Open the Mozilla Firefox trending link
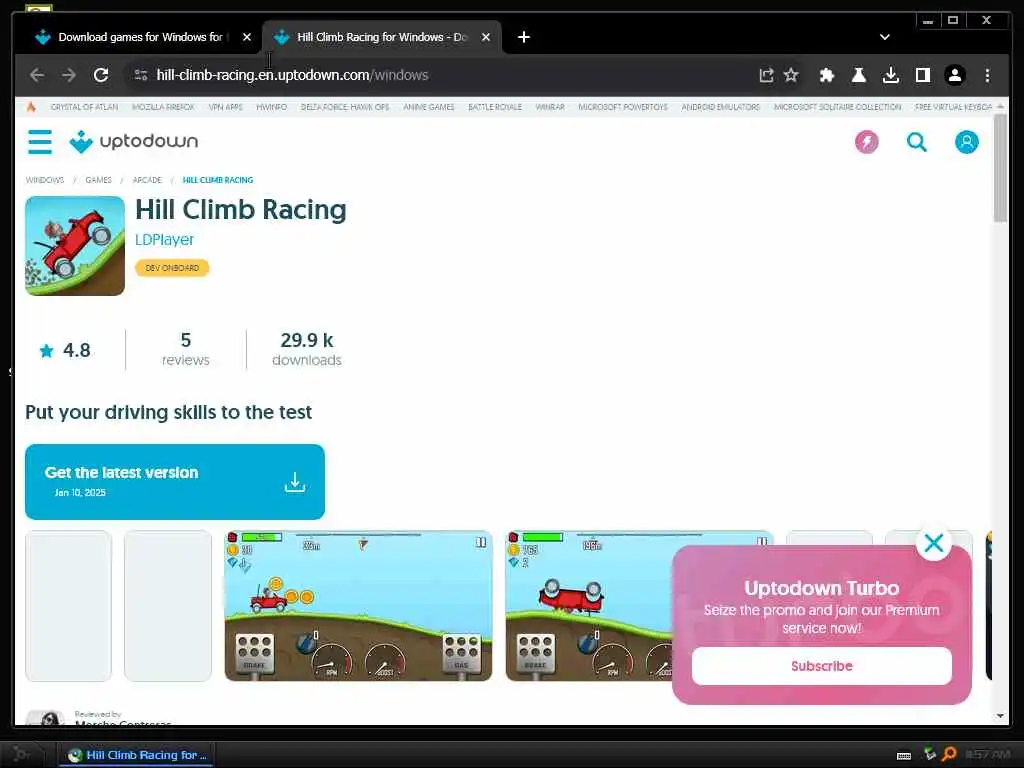The height and width of the screenshot is (768, 1024). [x=163, y=107]
